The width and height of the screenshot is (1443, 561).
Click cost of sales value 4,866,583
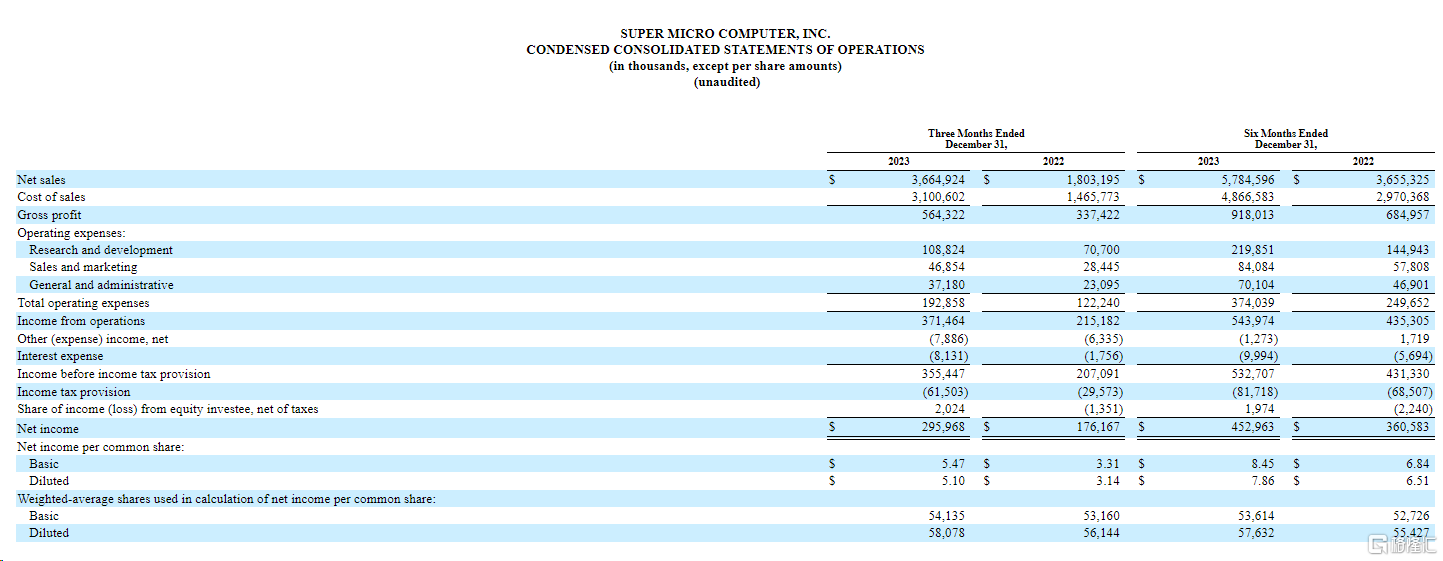1248,197
